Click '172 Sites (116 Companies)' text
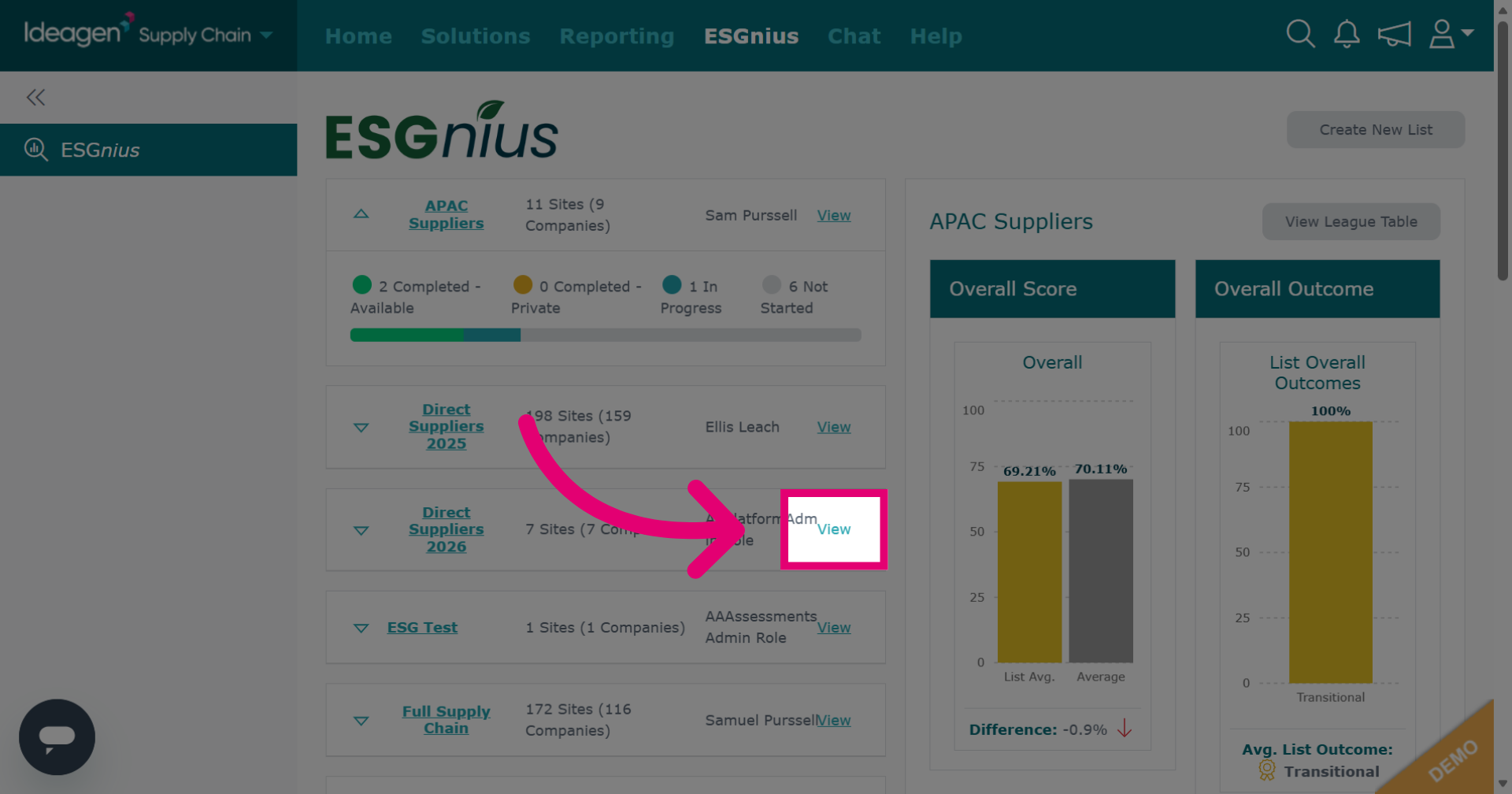 pos(578,720)
